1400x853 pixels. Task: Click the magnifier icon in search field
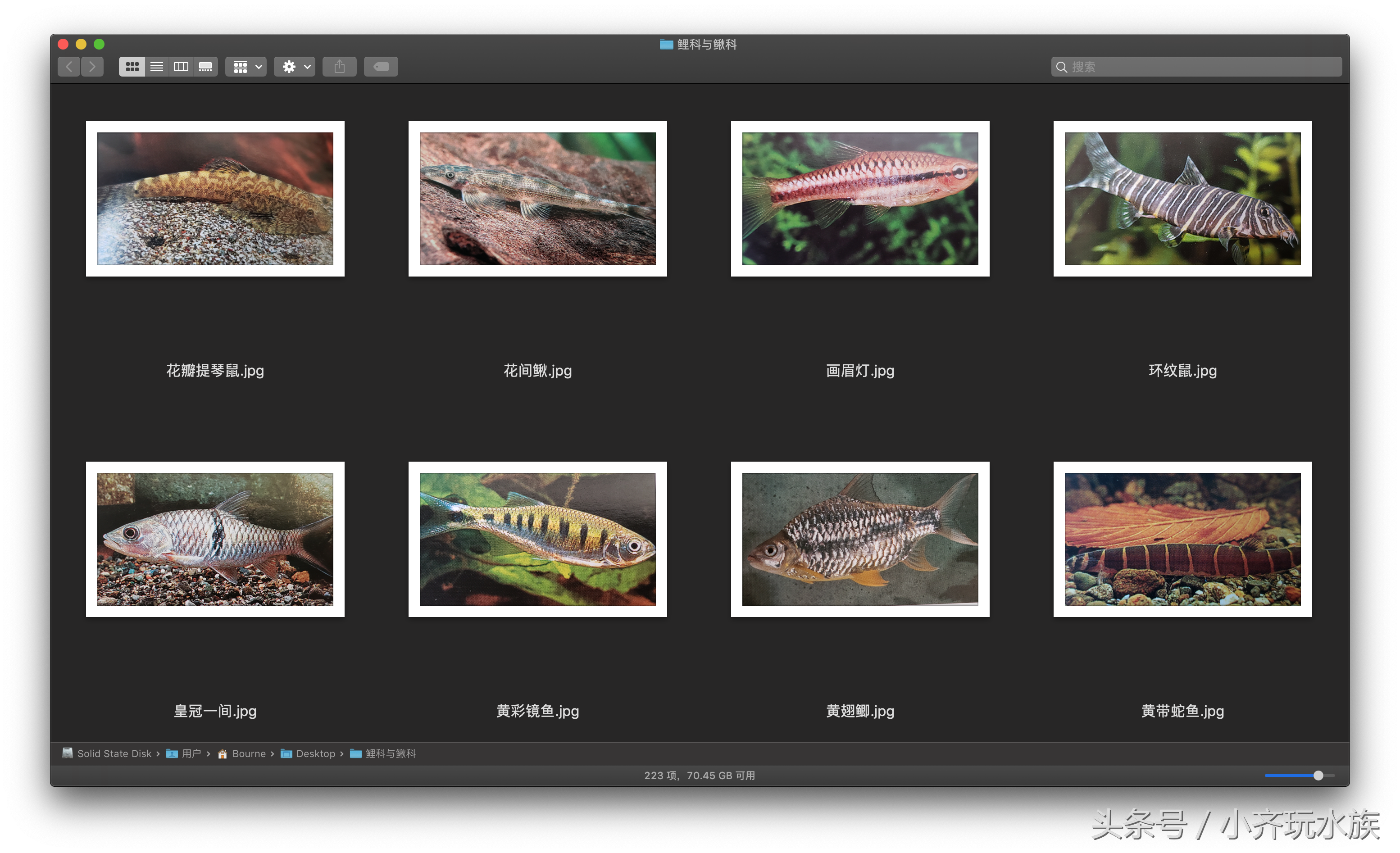[1061, 67]
